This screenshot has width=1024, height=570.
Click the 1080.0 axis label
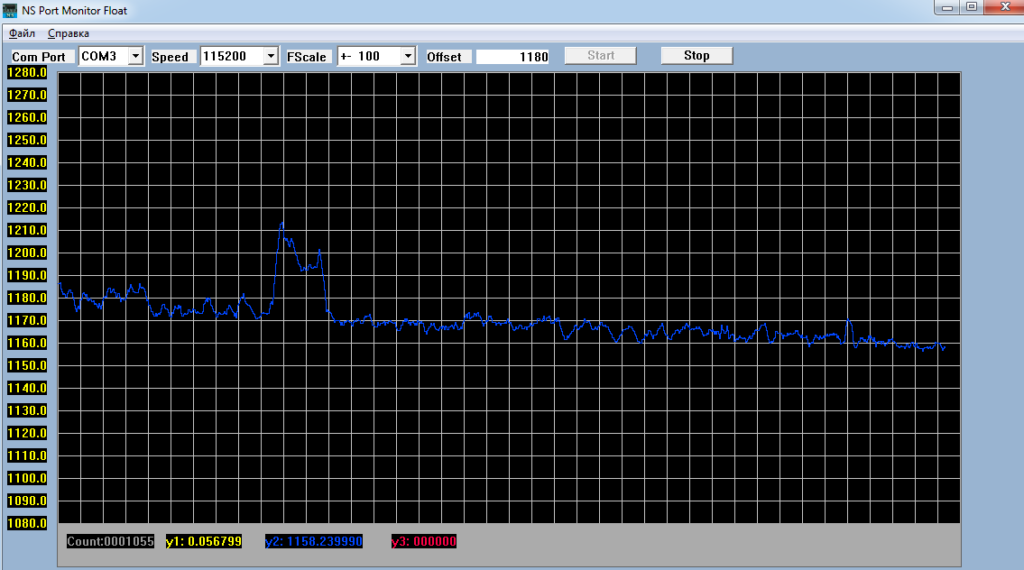(x=28, y=523)
